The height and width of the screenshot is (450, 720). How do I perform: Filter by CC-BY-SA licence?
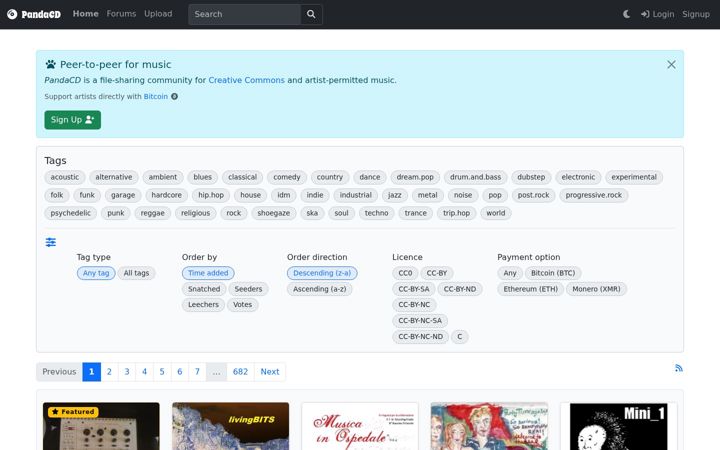click(414, 289)
